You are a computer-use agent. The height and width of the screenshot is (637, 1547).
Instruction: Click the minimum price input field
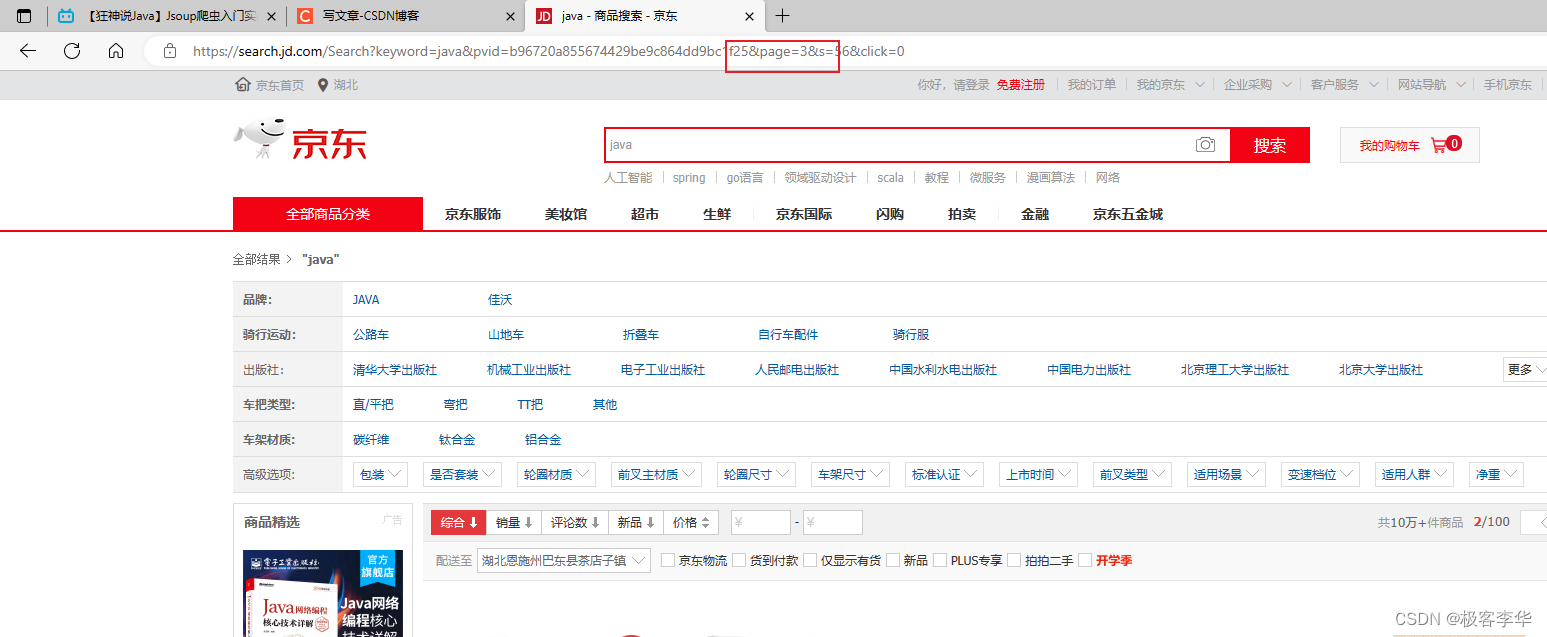pyautogui.click(x=761, y=522)
